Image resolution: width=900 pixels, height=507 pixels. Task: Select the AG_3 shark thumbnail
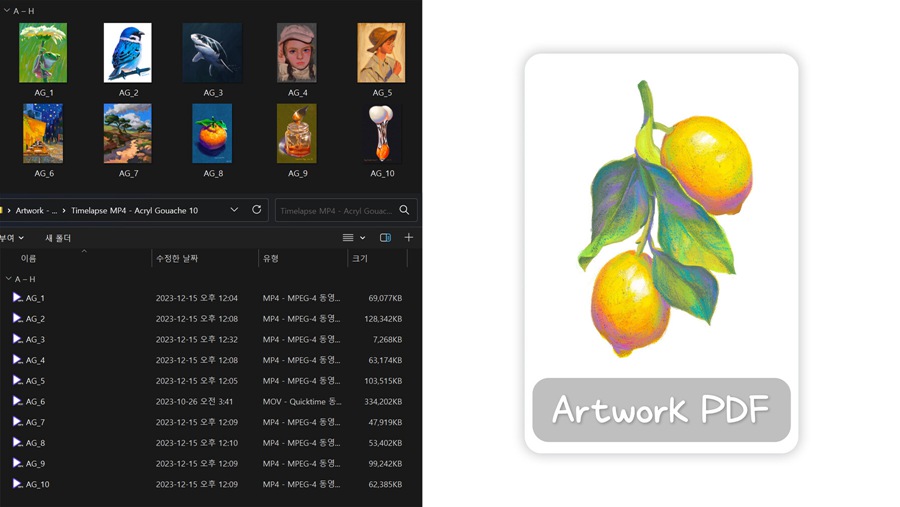(212, 53)
